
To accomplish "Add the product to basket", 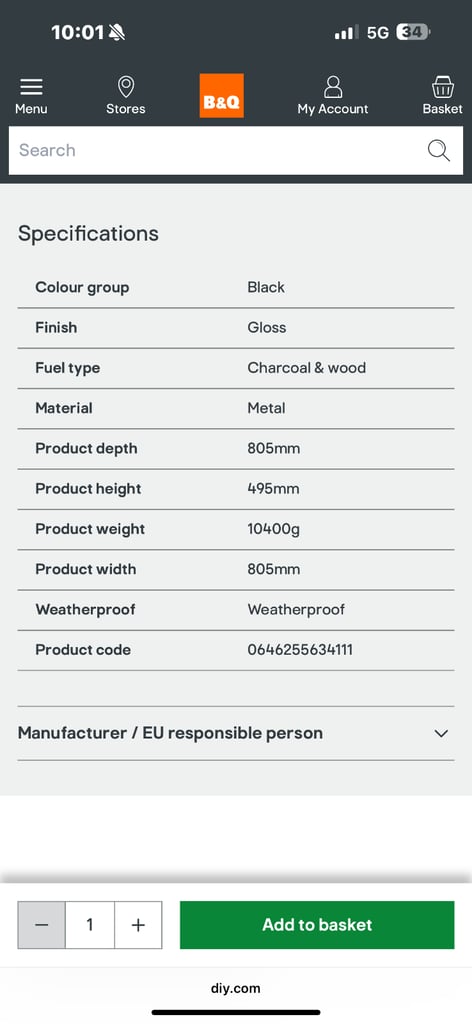I will [317, 925].
